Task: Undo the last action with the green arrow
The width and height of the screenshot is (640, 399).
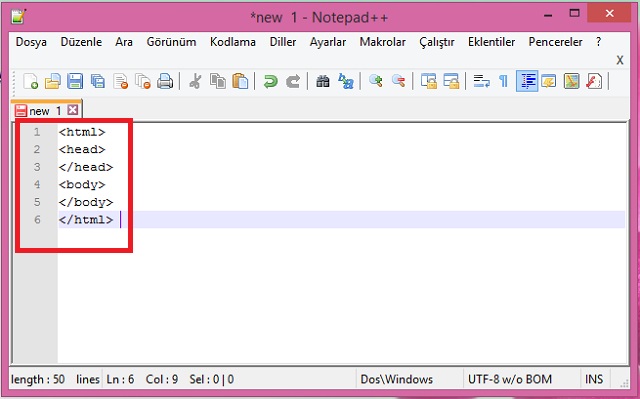Action: [x=270, y=81]
